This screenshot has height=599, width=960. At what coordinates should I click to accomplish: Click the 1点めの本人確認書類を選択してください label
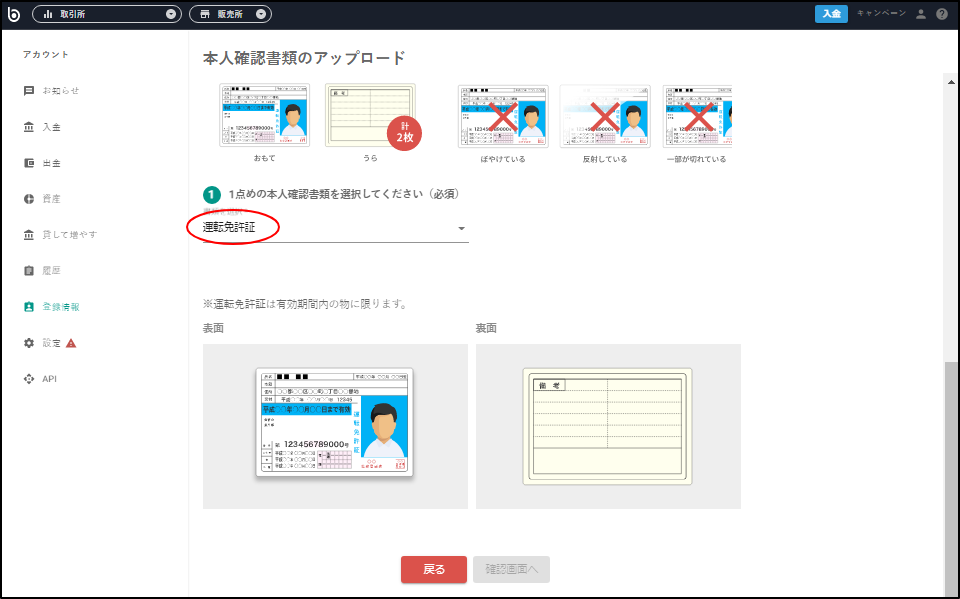pos(344,194)
